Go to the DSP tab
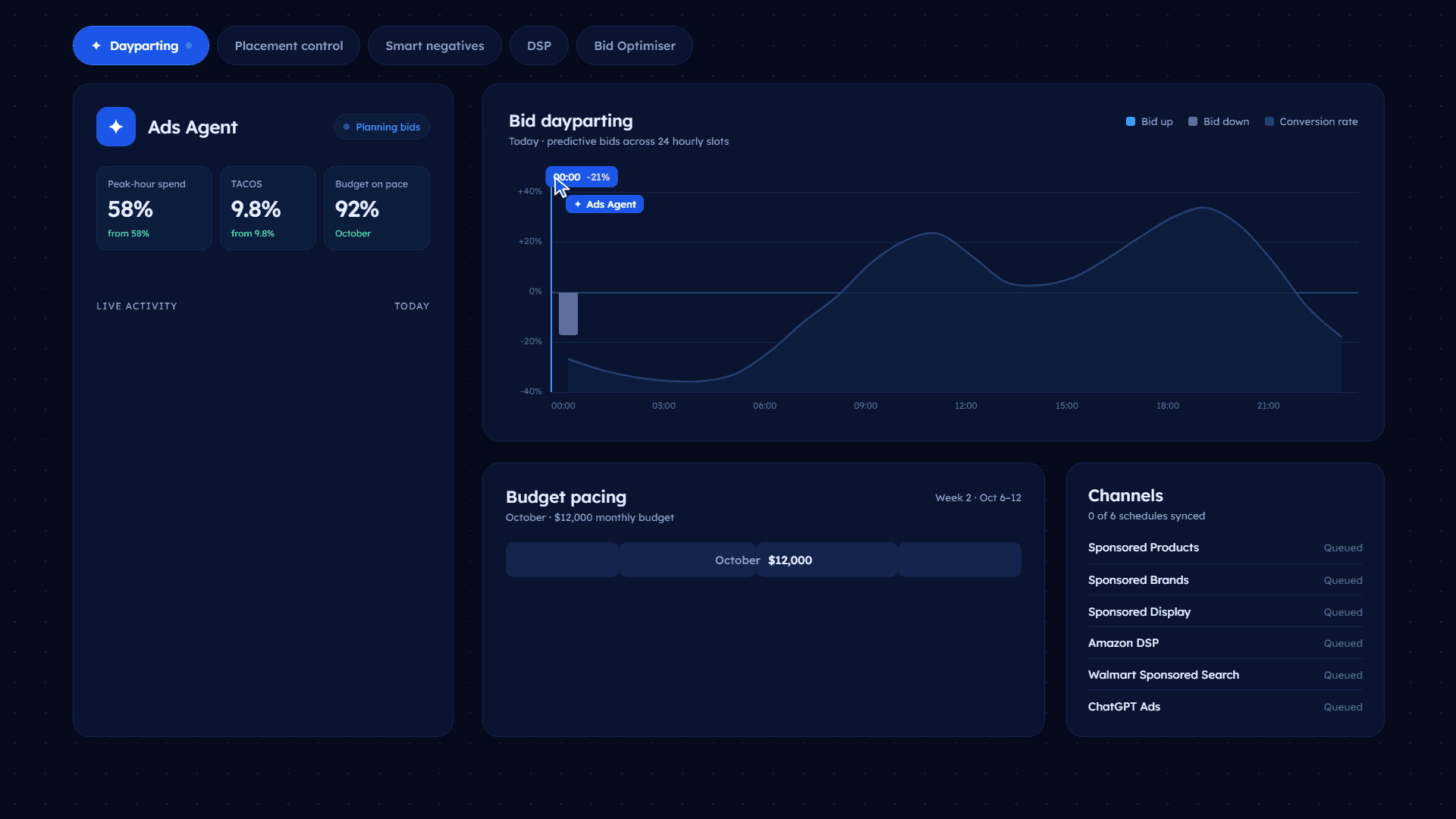Viewport: 1456px width, 819px height. pos(539,45)
